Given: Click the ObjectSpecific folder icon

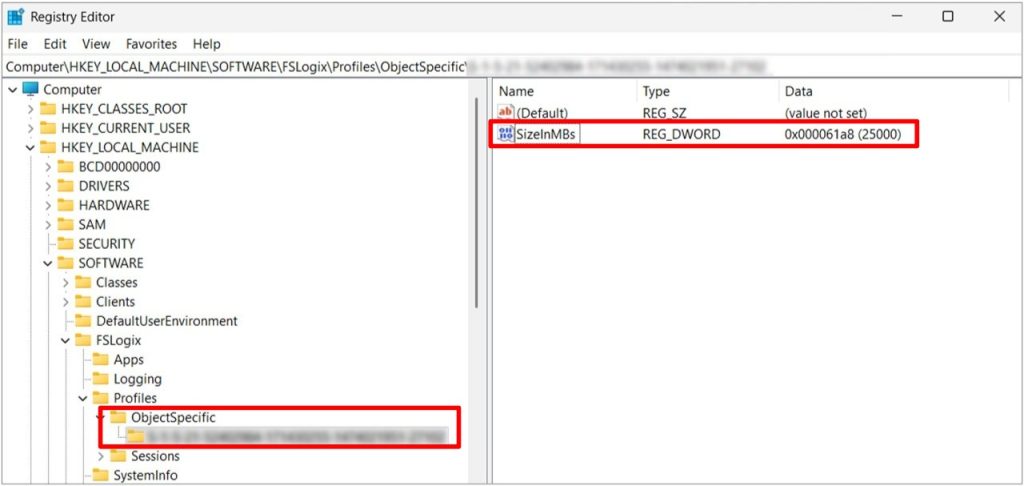Looking at the screenshot, I should click(x=118, y=417).
